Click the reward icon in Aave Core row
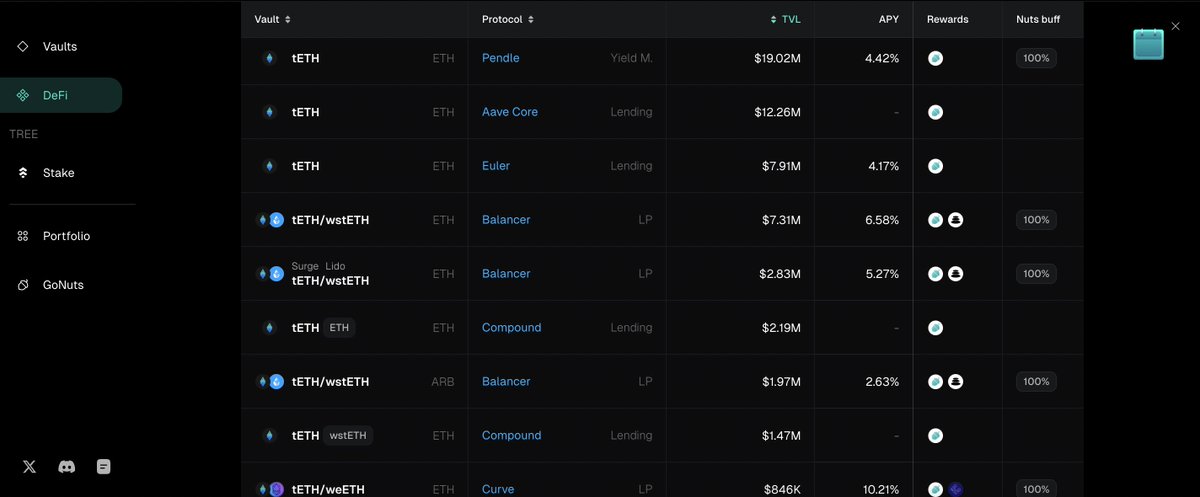The image size is (1200, 497). (935, 112)
